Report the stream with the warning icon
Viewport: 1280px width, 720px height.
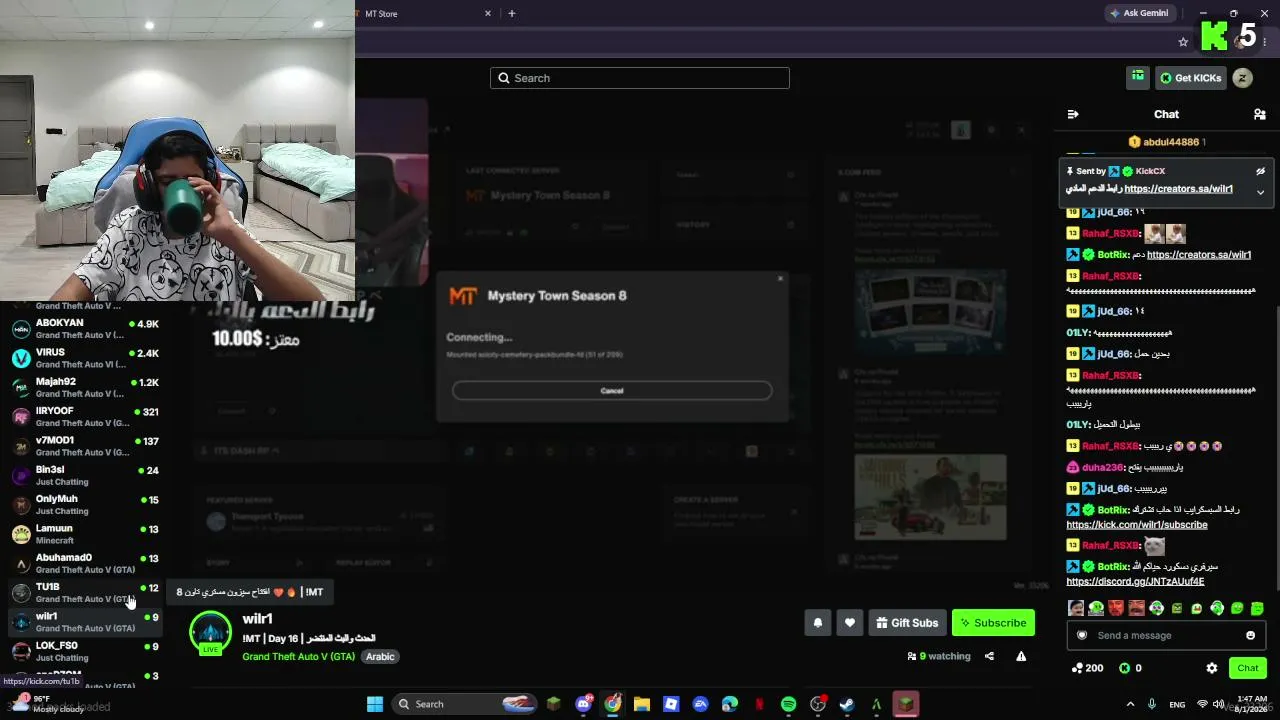point(1021,656)
